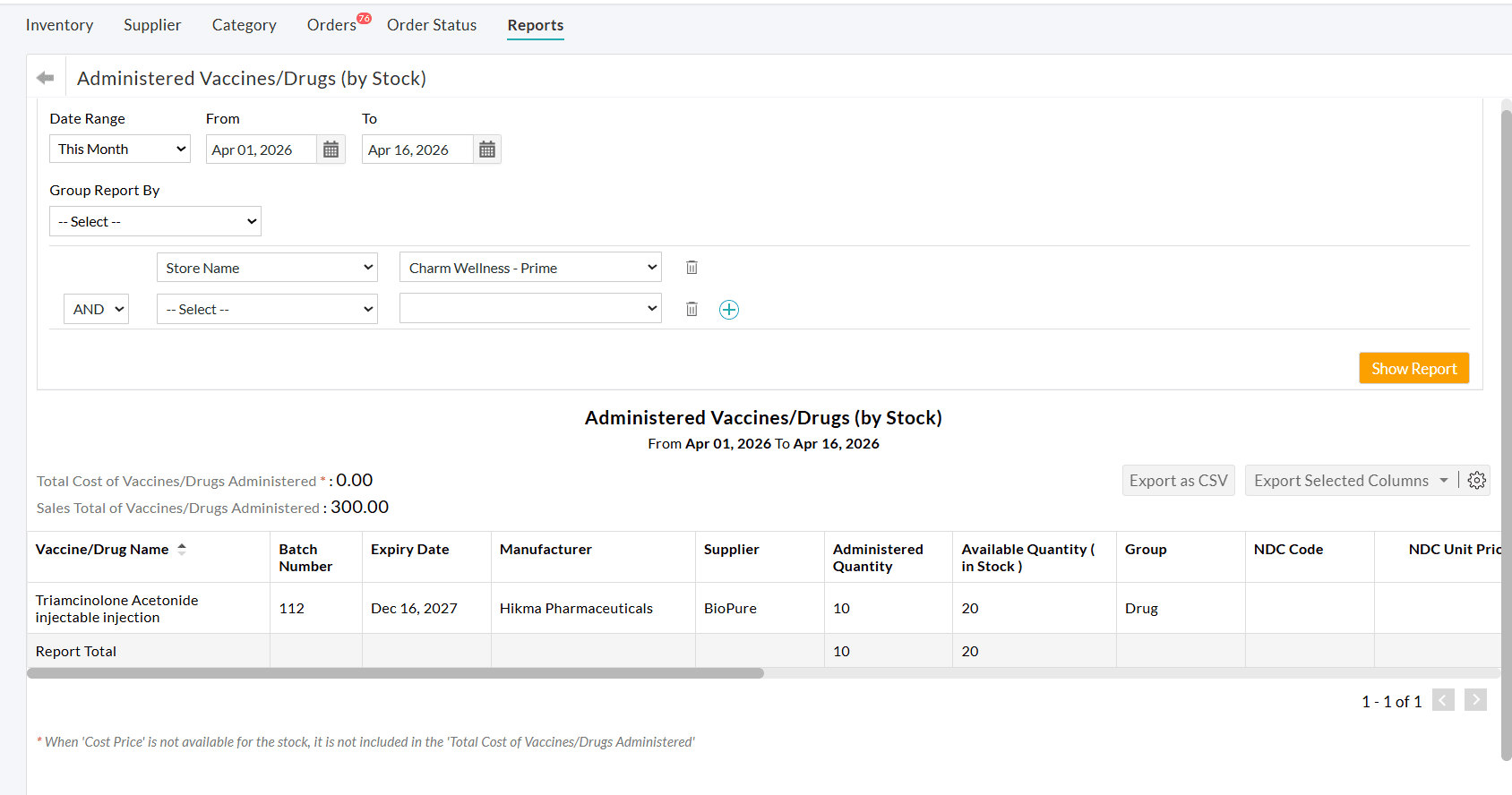Go to next results page
The height and width of the screenshot is (795, 1512).
[x=1475, y=700]
